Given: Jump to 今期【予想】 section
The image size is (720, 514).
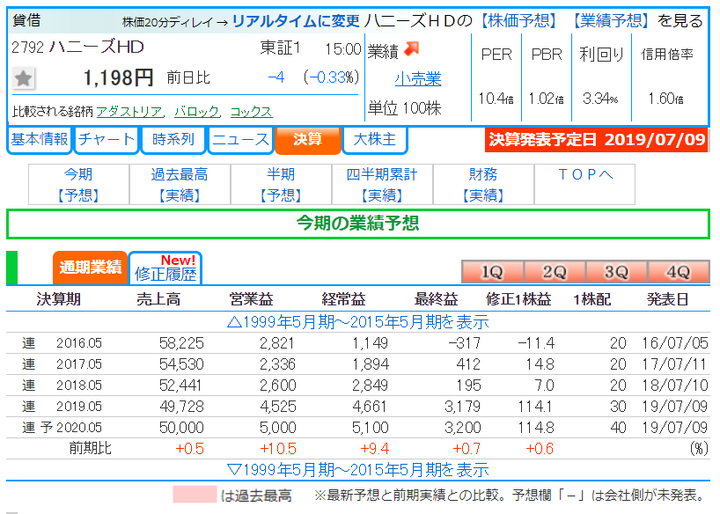Looking at the screenshot, I should coord(79,185).
